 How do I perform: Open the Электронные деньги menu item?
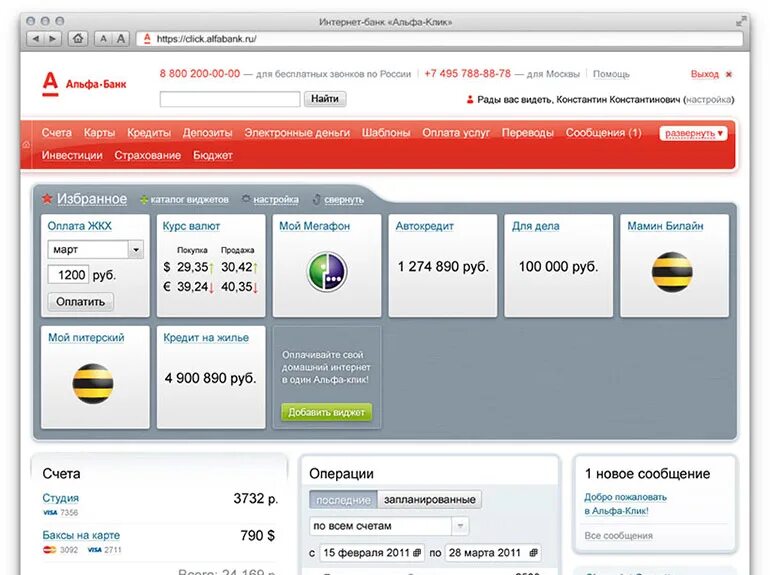(297, 133)
